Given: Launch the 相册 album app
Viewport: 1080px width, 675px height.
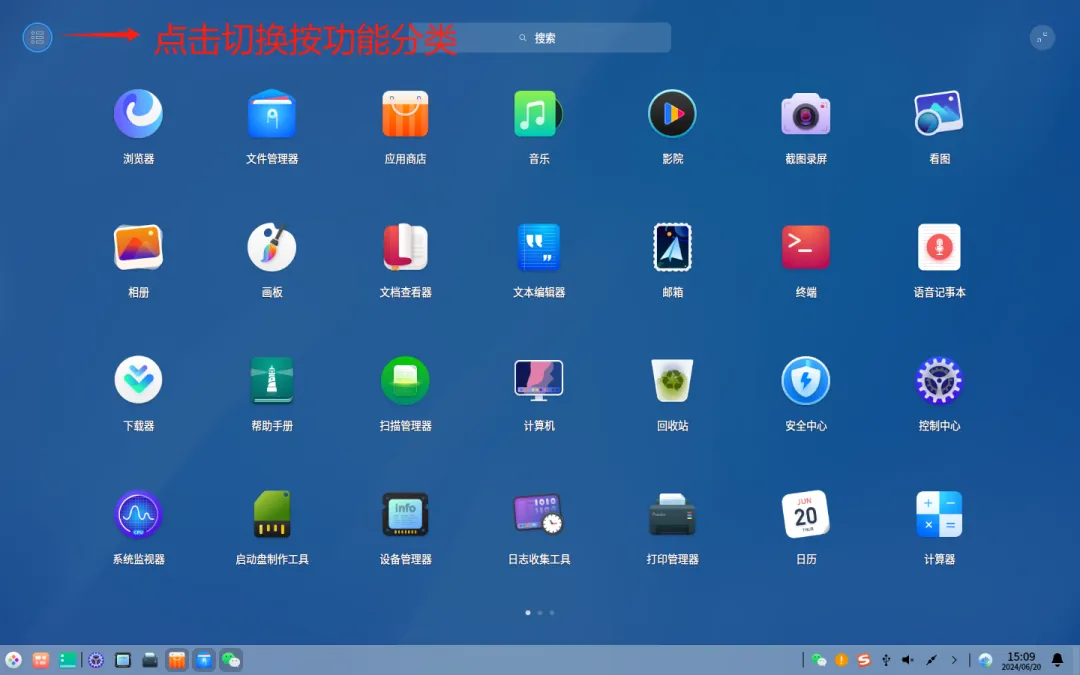Looking at the screenshot, I should [x=138, y=247].
